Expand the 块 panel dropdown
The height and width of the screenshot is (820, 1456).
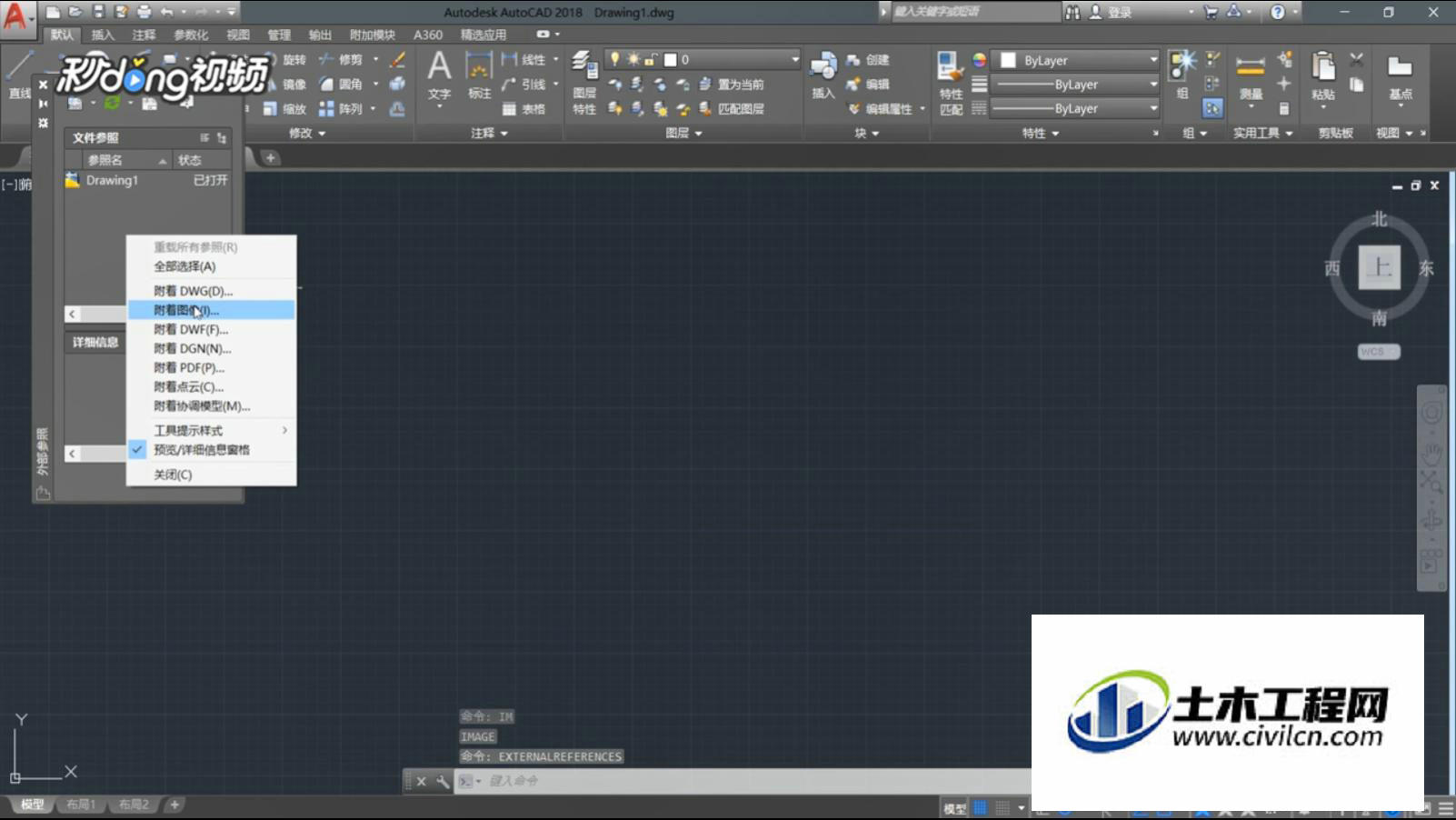click(x=866, y=133)
